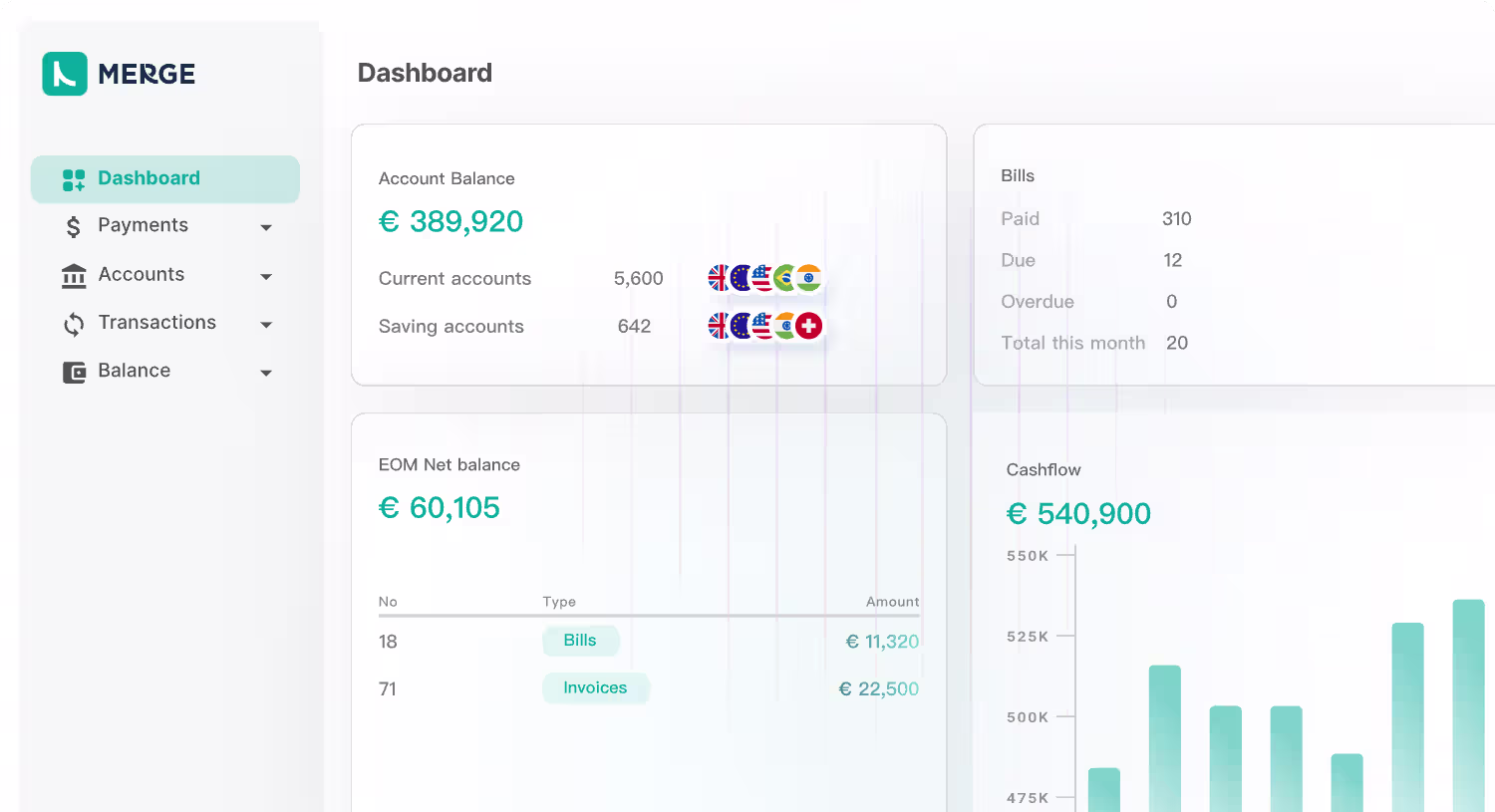Click the tallest Cashflow chart bar
The width and height of the screenshot is (1495, 812).
pos(1468,705)
